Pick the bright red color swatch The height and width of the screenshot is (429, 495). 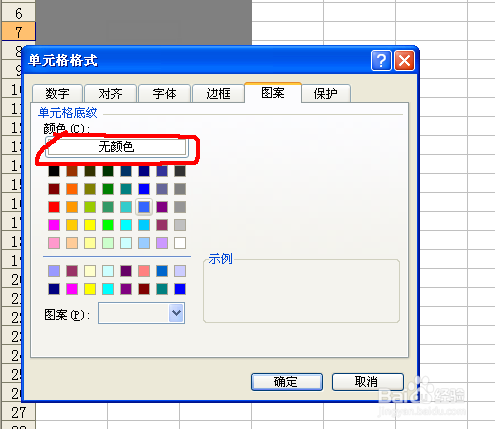tap(54, 207)
